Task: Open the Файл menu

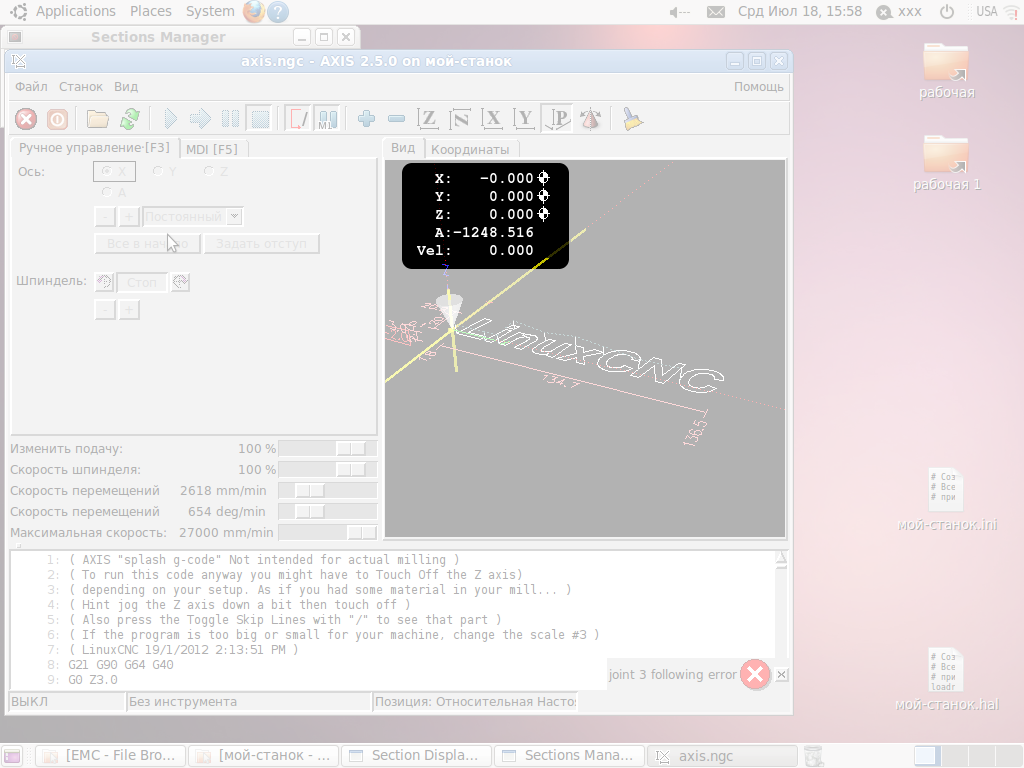Action: [x=31, y=87]
